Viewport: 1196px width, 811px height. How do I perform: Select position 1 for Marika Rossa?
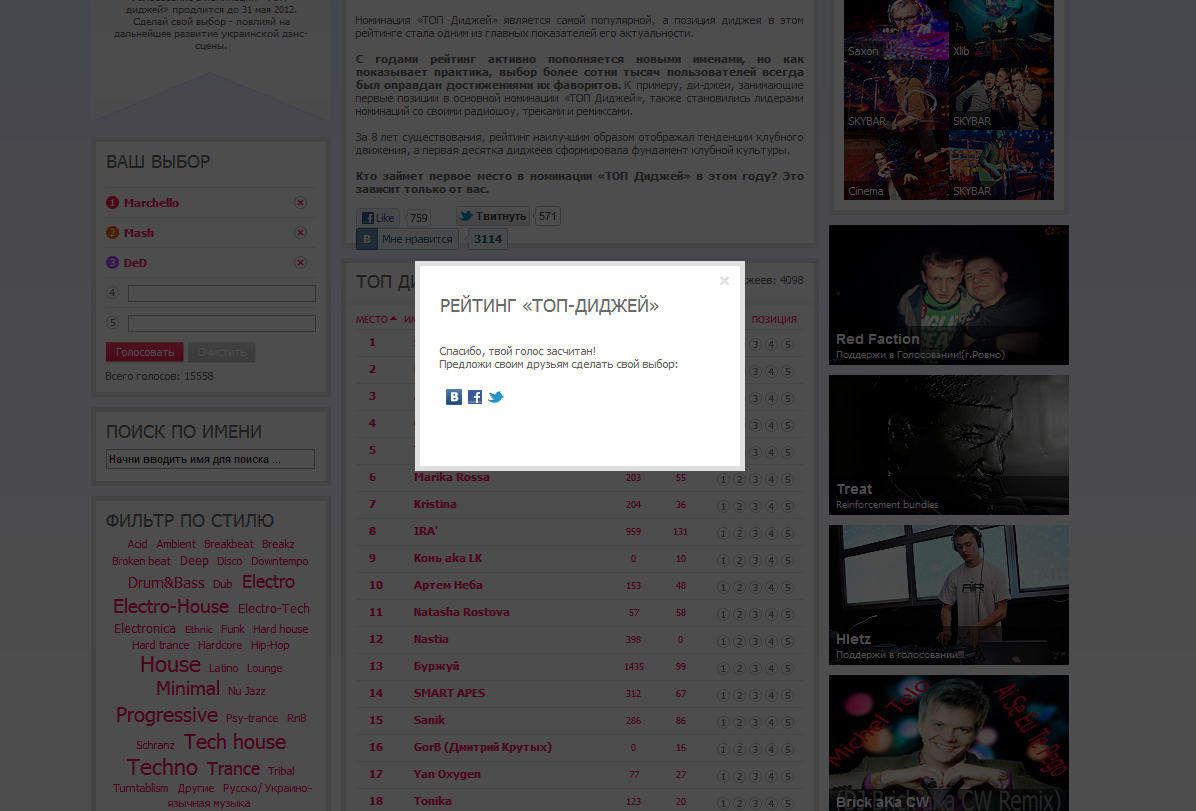click(723, 480)
